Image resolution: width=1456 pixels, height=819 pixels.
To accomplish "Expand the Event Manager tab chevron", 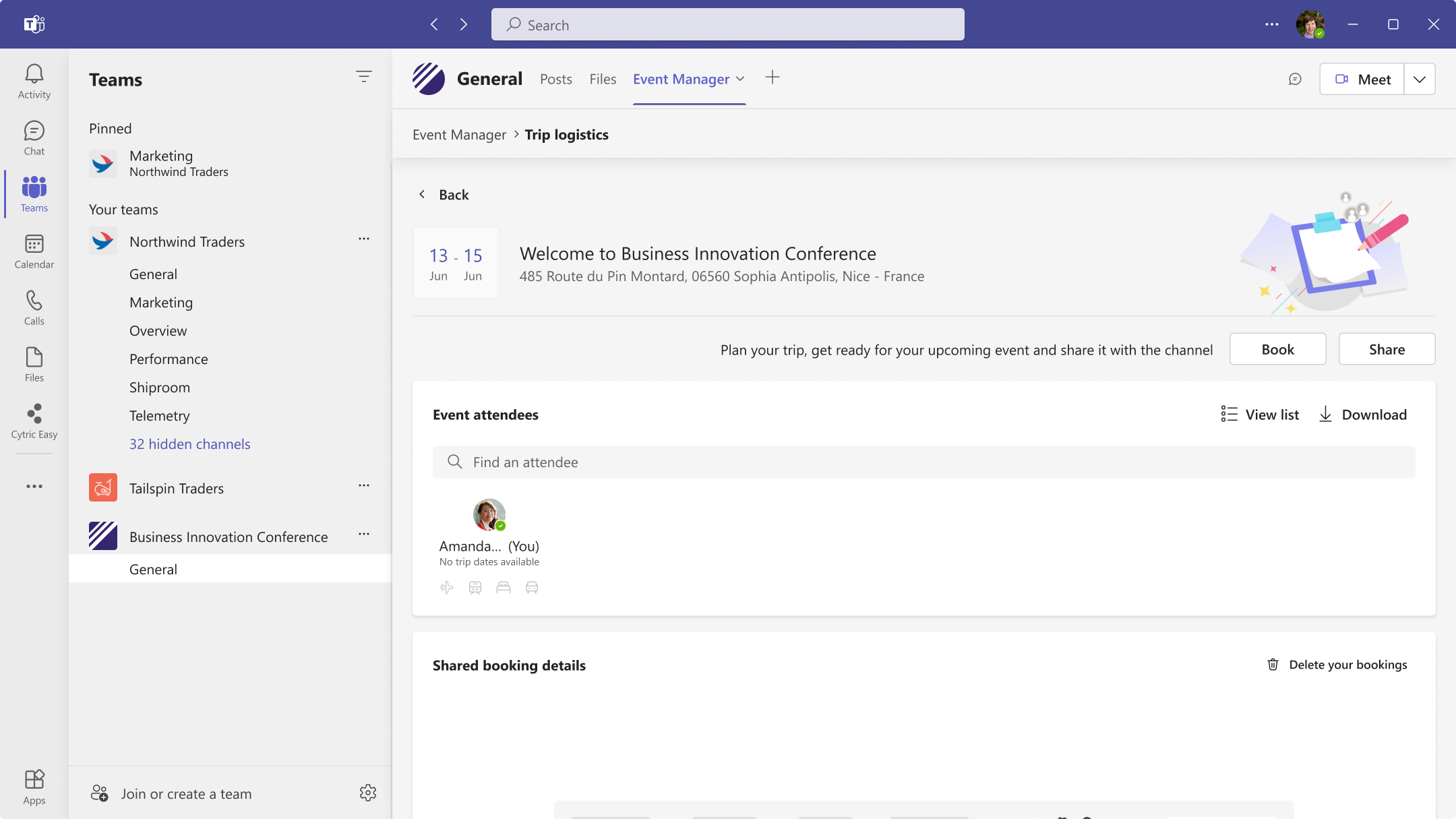I will (x=740, y=79).
